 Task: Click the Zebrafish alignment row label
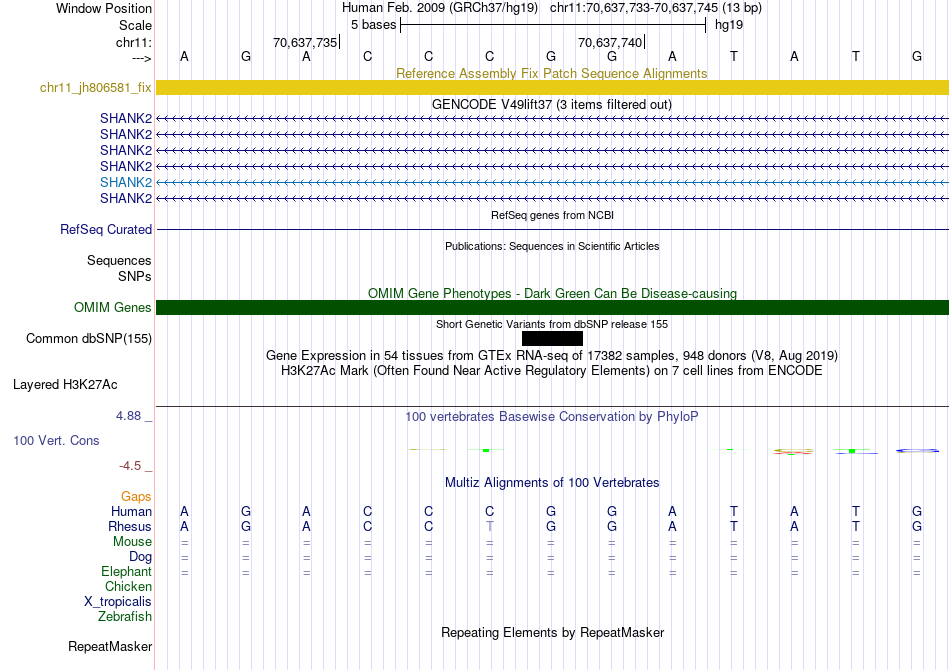tap(125, 617)
